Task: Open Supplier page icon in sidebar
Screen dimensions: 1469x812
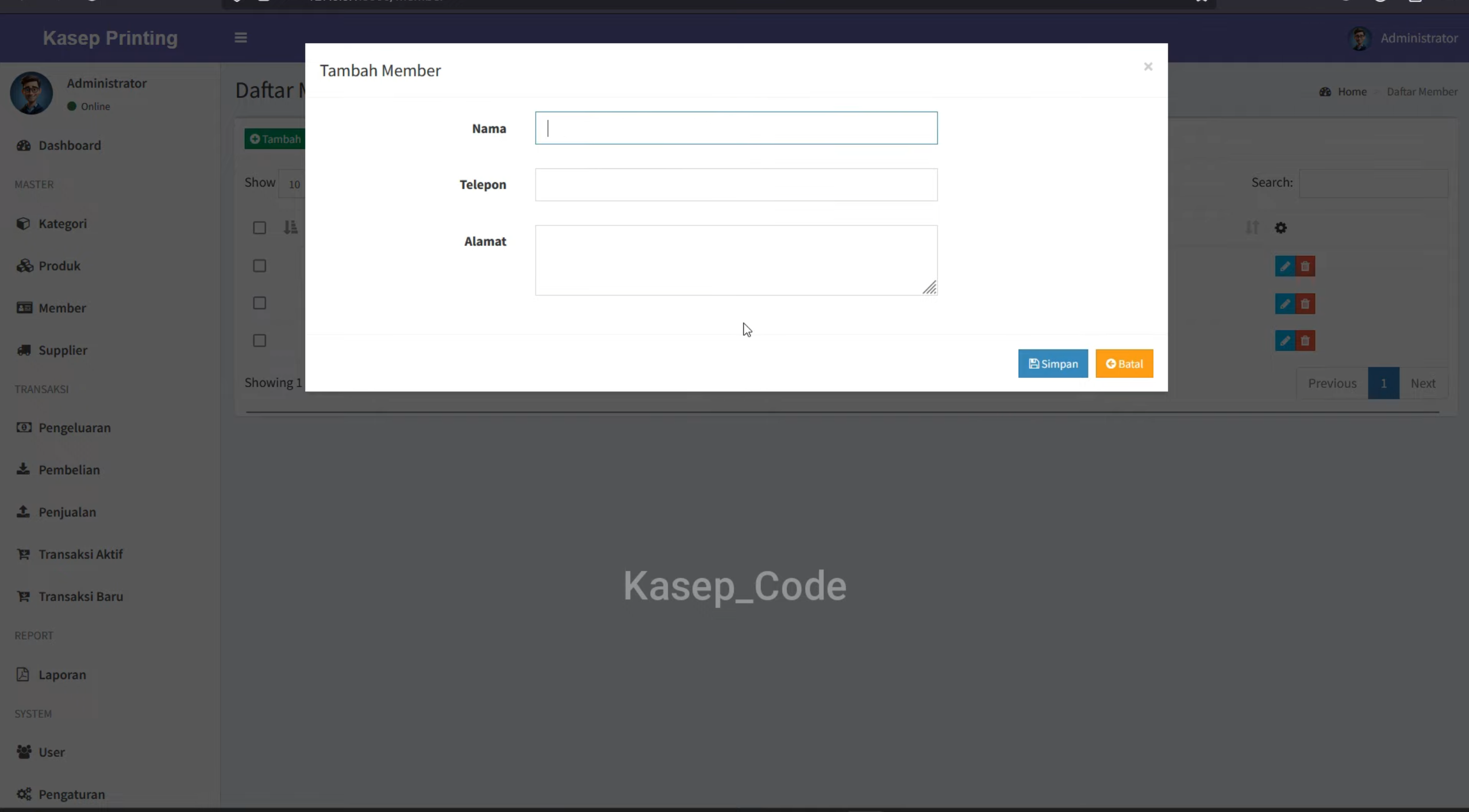Action: click(24, 350)
